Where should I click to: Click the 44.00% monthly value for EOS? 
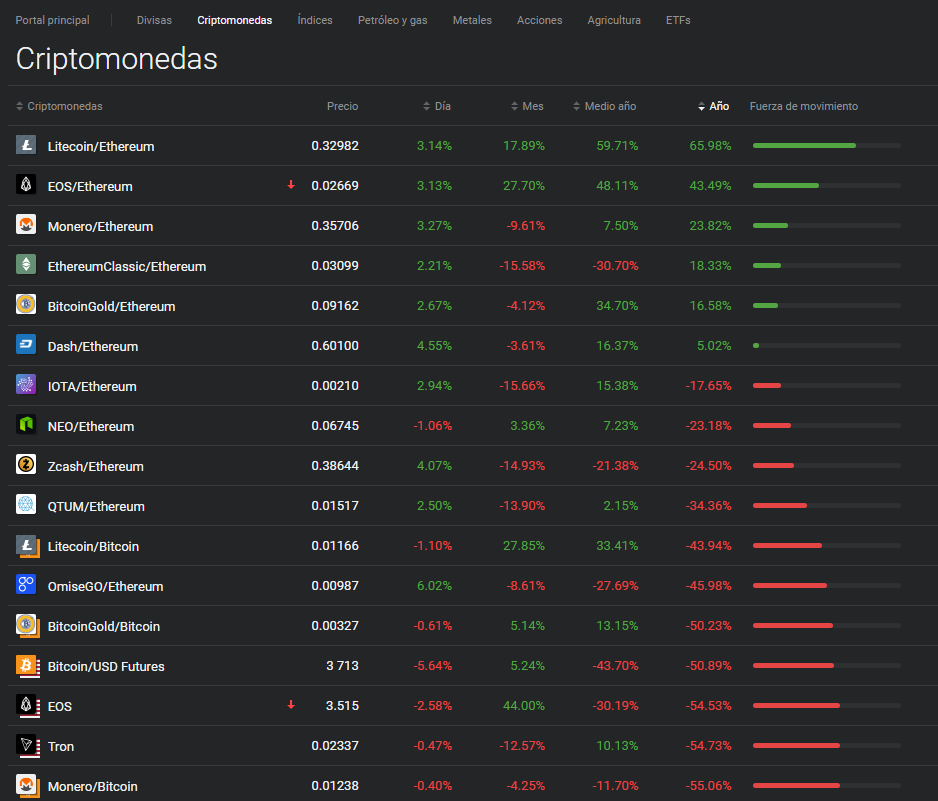pos(523,705)
